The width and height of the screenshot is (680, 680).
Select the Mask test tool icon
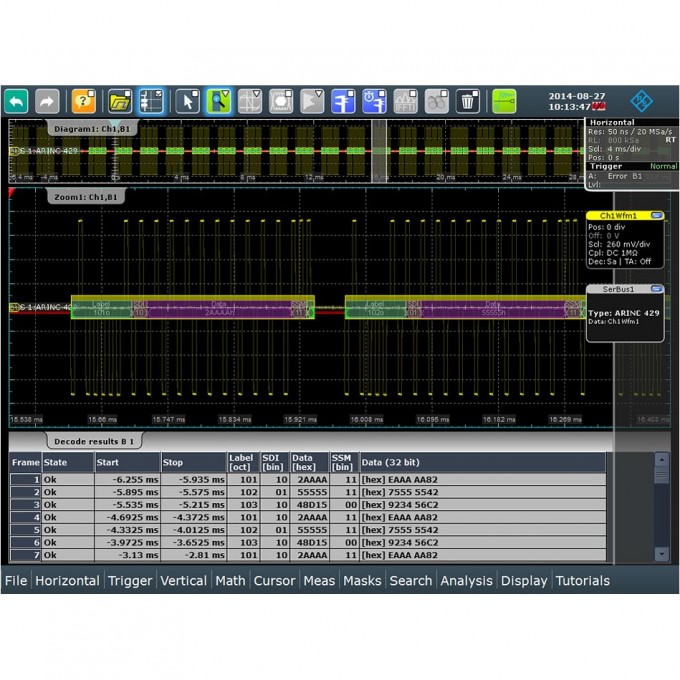(281, 101)
